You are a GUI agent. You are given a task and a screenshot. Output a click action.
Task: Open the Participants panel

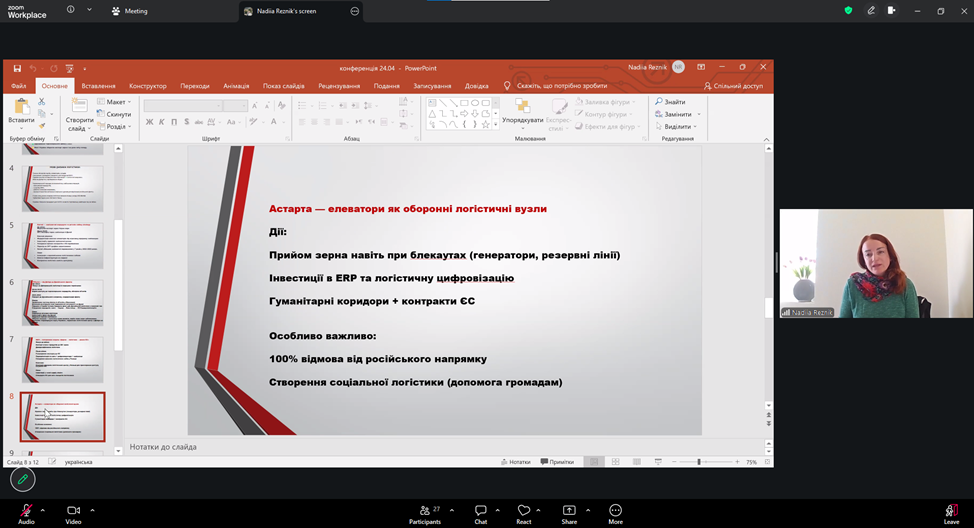(424, 510)
